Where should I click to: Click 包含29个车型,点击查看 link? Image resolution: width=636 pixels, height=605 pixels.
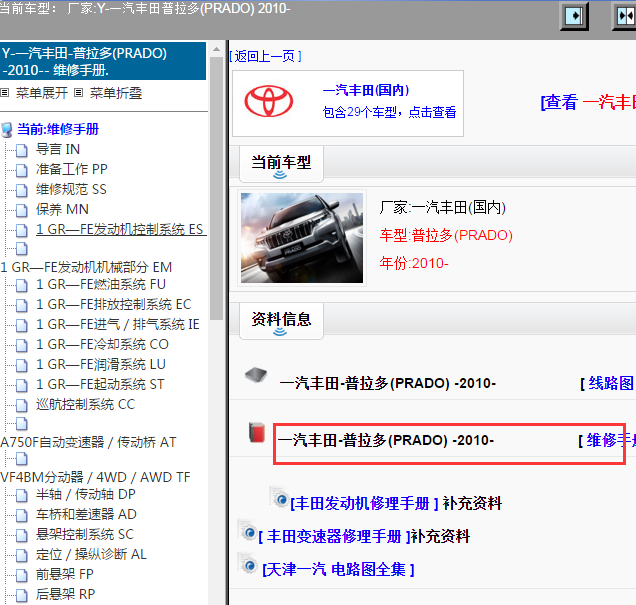tap(389, 112)
